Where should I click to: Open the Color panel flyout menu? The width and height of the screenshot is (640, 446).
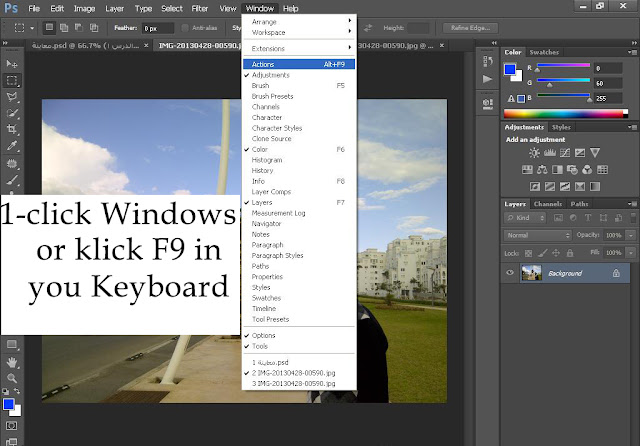coord(633,52)
